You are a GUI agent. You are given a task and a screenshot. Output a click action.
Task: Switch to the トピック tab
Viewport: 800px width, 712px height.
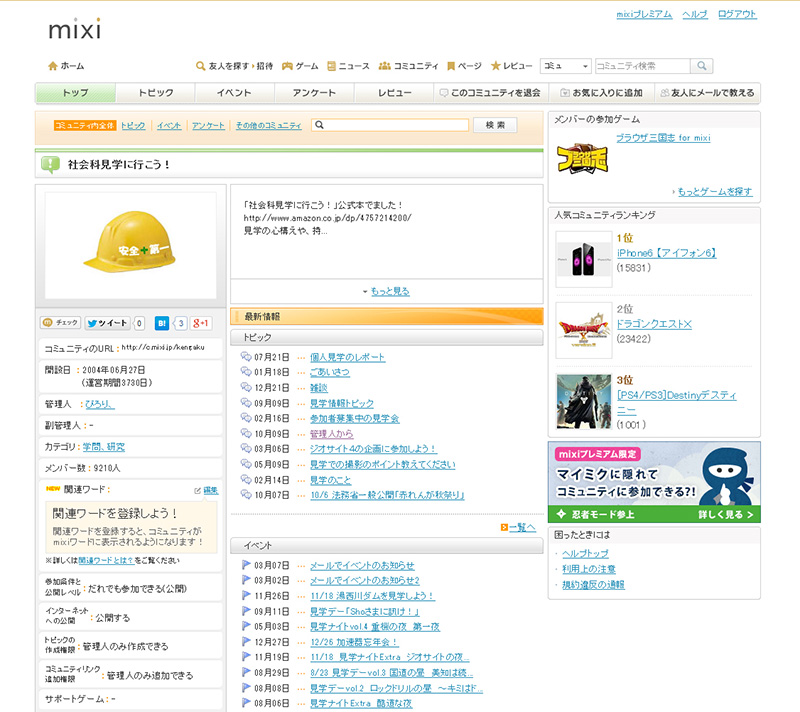[x=155, y=93]
